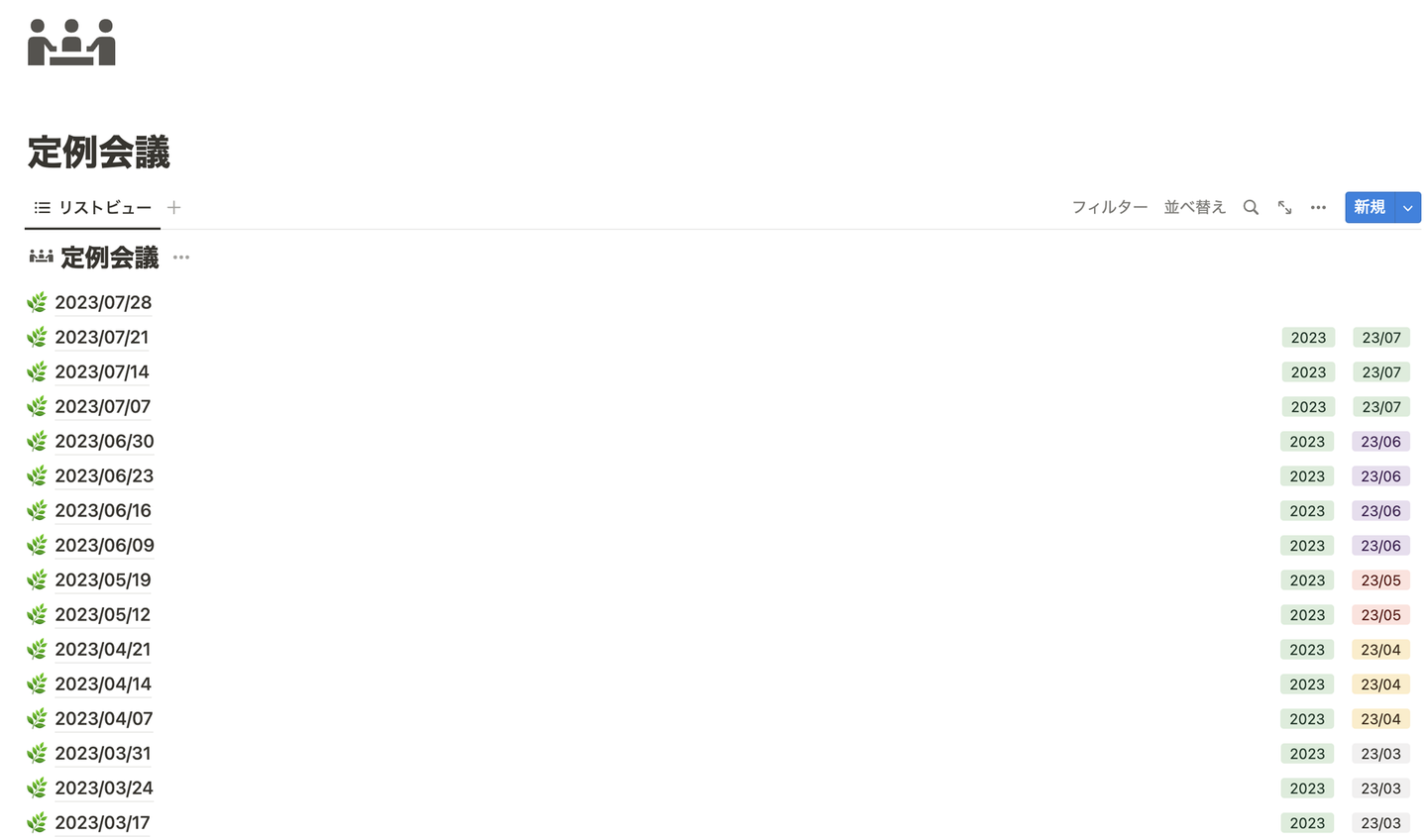Viewport: 1427px width, 840px height.
Task: Open the 2023/05/19 meeting page
Action: click(103, 579)
